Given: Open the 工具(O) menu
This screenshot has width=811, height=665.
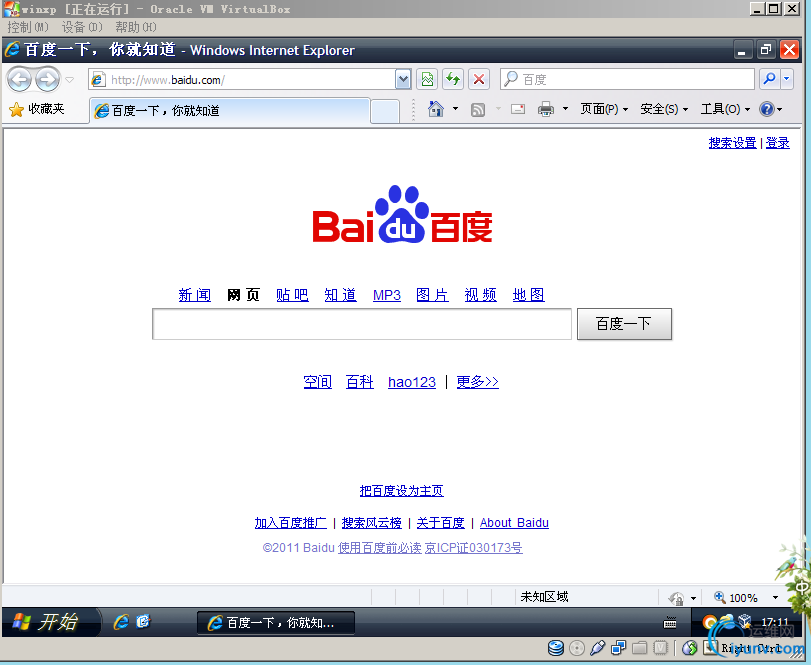Looking at the screenshot, I should (725, 109).
